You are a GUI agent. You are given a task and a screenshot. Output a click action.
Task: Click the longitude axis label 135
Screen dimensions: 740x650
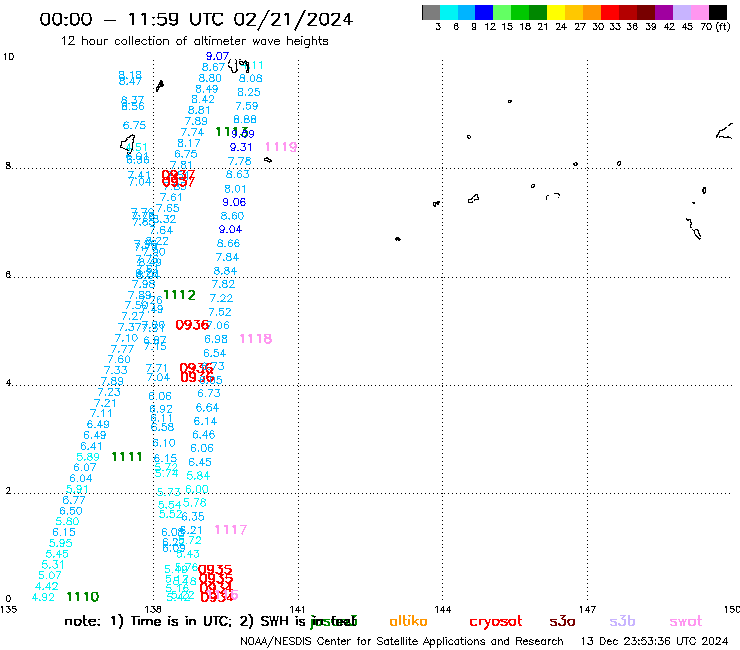coord(8,609)
